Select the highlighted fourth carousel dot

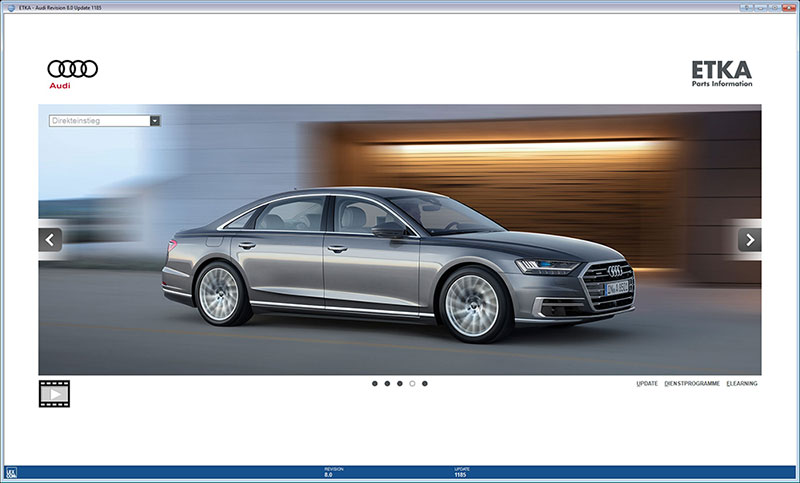click(412, 384)
